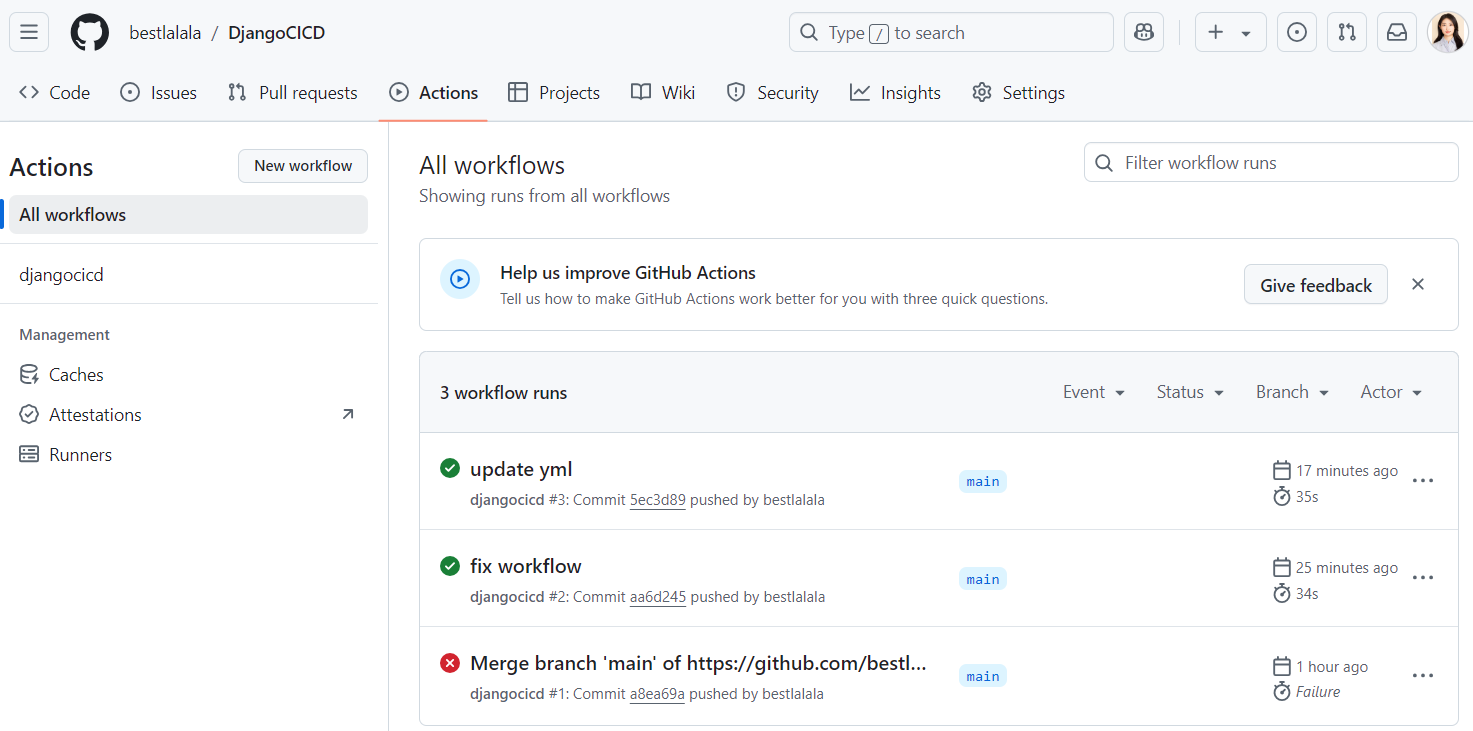Expand the Actor filter dropdown
This screenshot has width=1473, height=731.
point(1391,392)
